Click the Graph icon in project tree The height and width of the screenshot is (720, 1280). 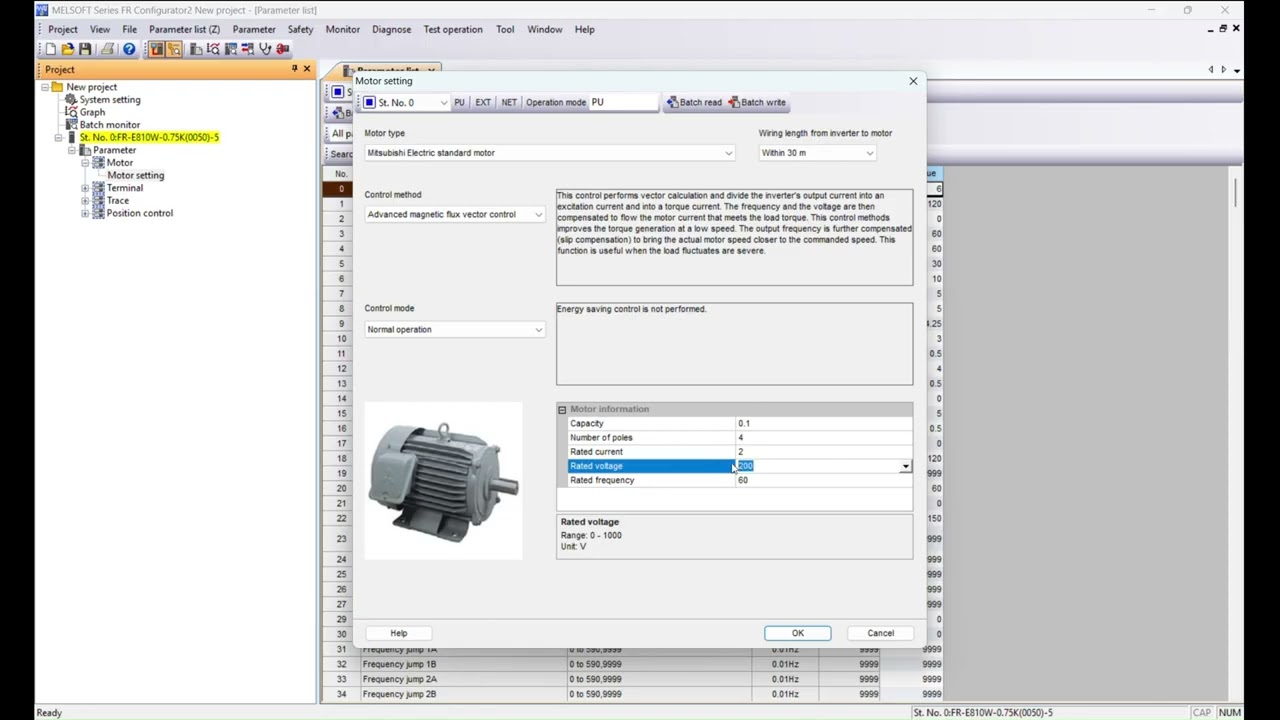click(x=71, y=112)
